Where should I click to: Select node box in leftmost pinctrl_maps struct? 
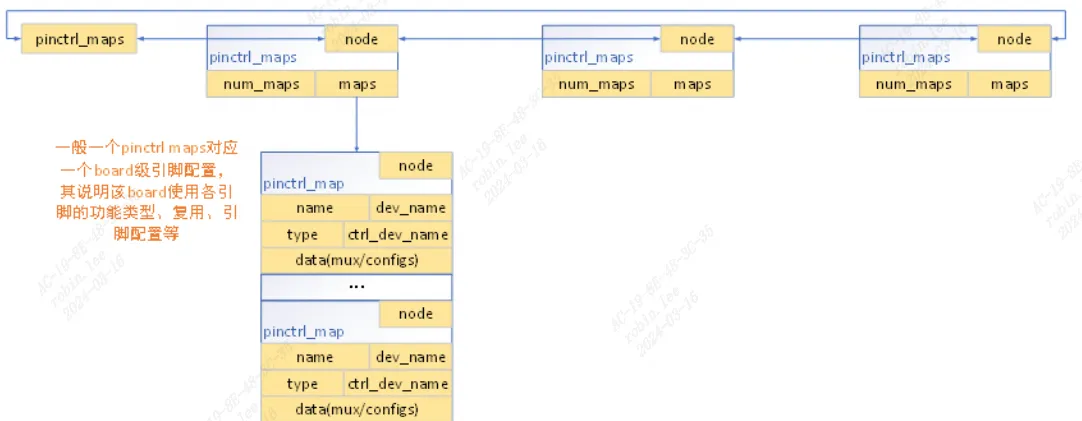pos(361,39)
